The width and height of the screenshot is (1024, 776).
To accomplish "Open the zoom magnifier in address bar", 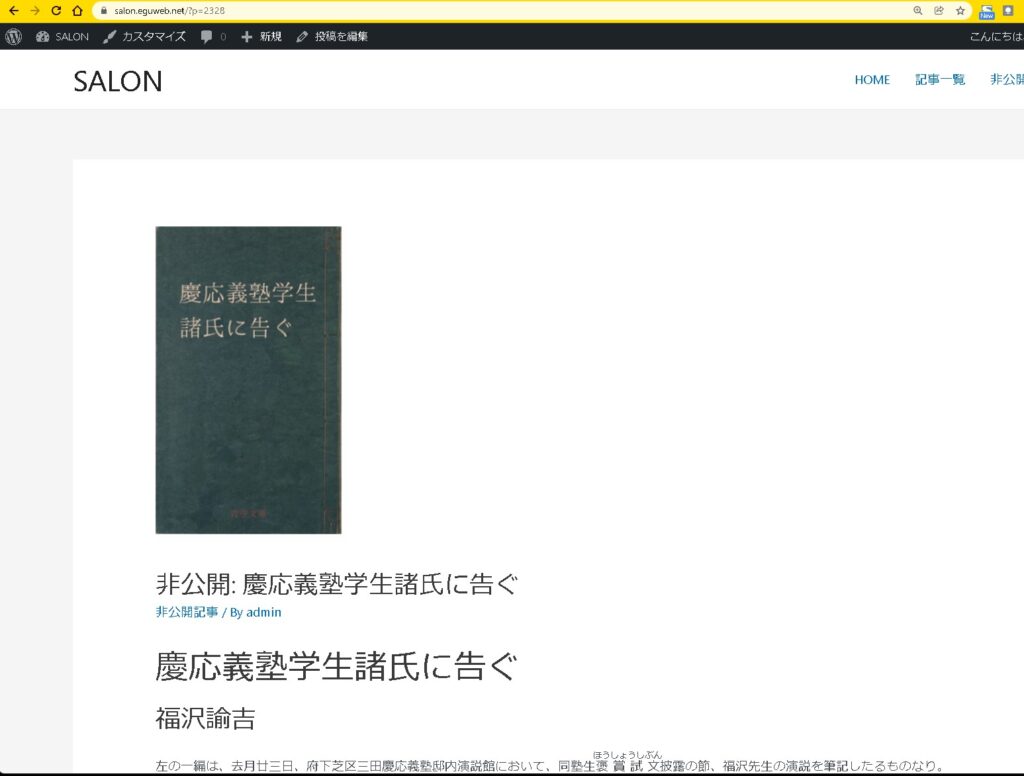I will [918, 10].
